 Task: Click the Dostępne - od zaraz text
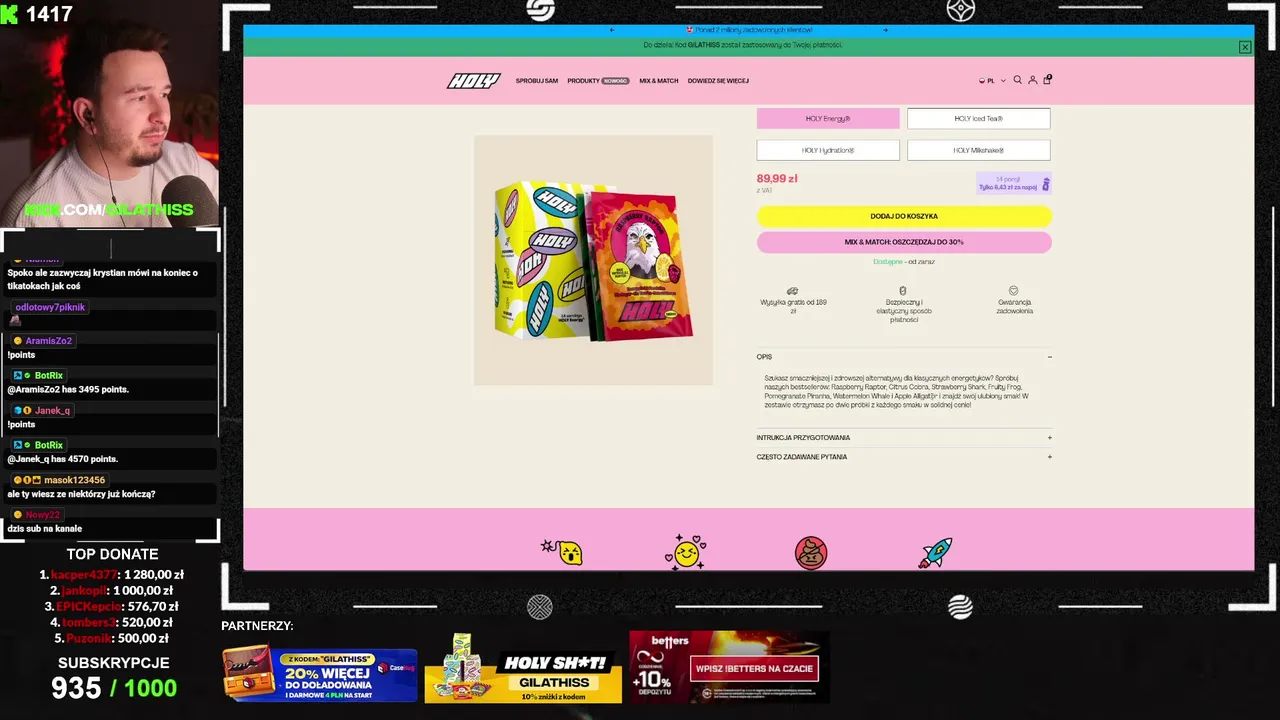pyautogui.click(x=904, y=262)
